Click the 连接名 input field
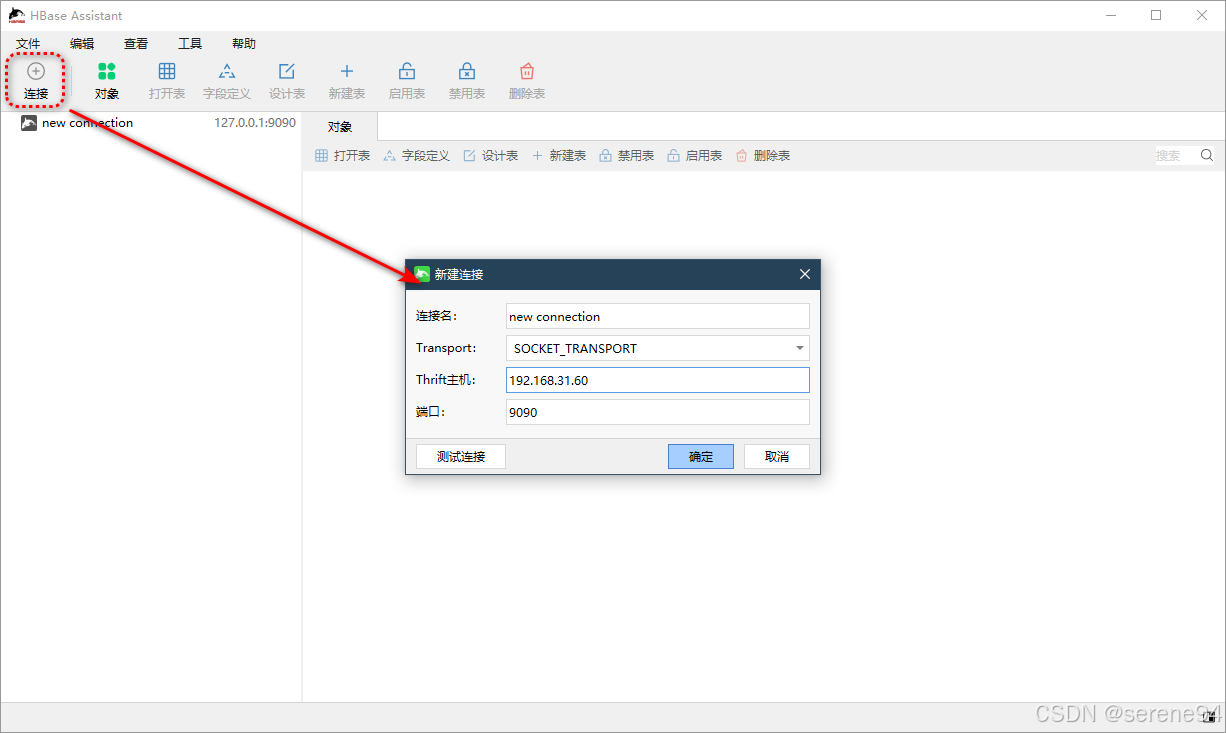The image size is (1226, 733). 657,316
